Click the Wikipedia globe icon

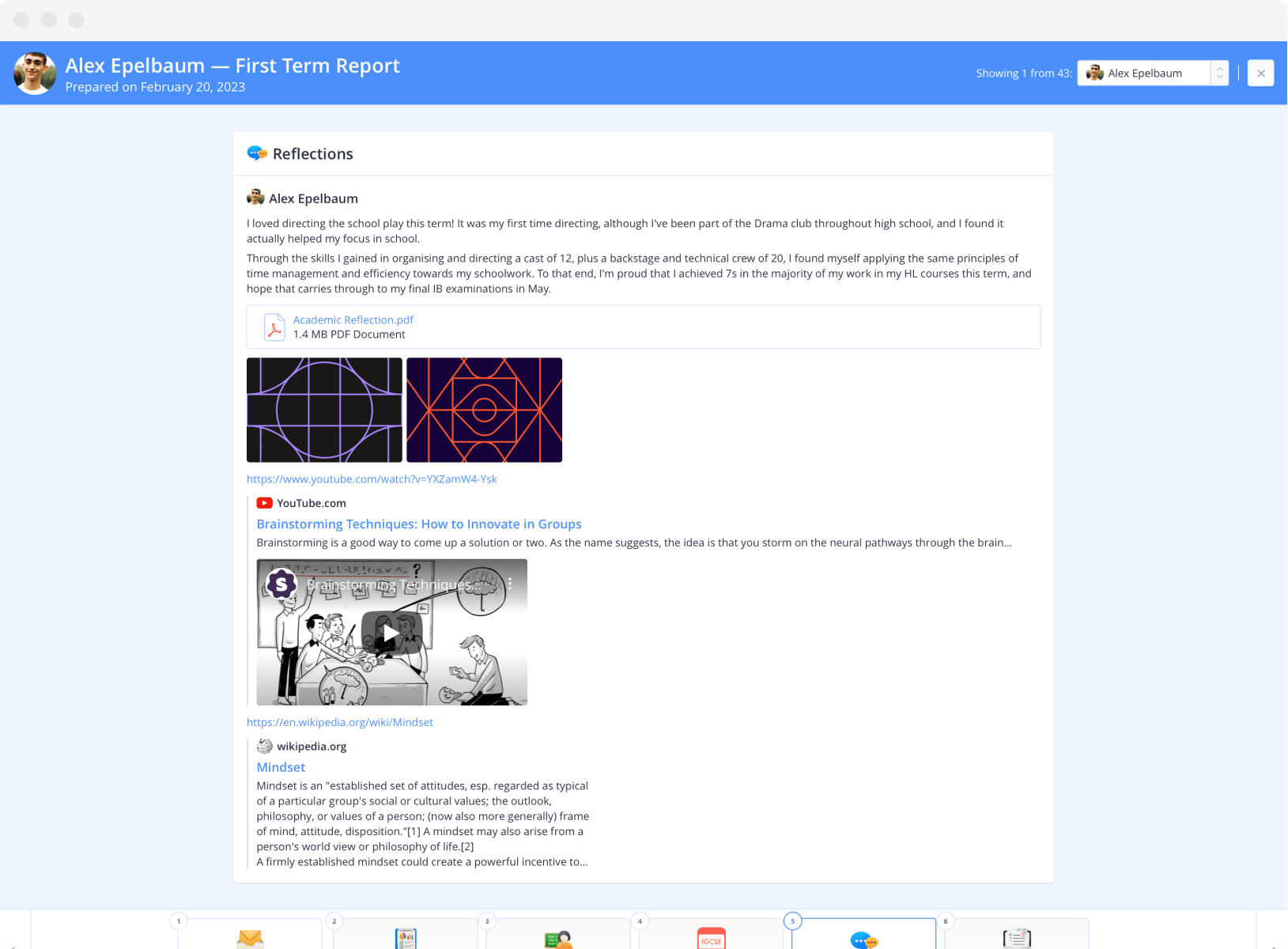coord(265,747)
